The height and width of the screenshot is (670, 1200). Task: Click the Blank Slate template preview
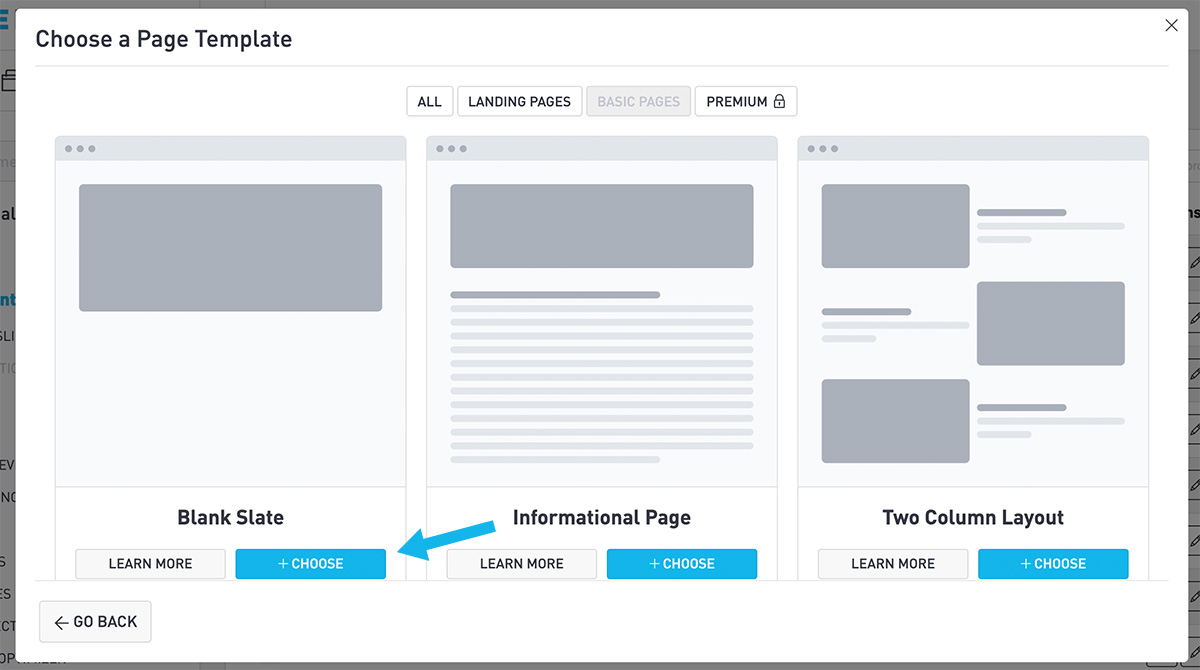pyautogui.click(x=230, y=320)
